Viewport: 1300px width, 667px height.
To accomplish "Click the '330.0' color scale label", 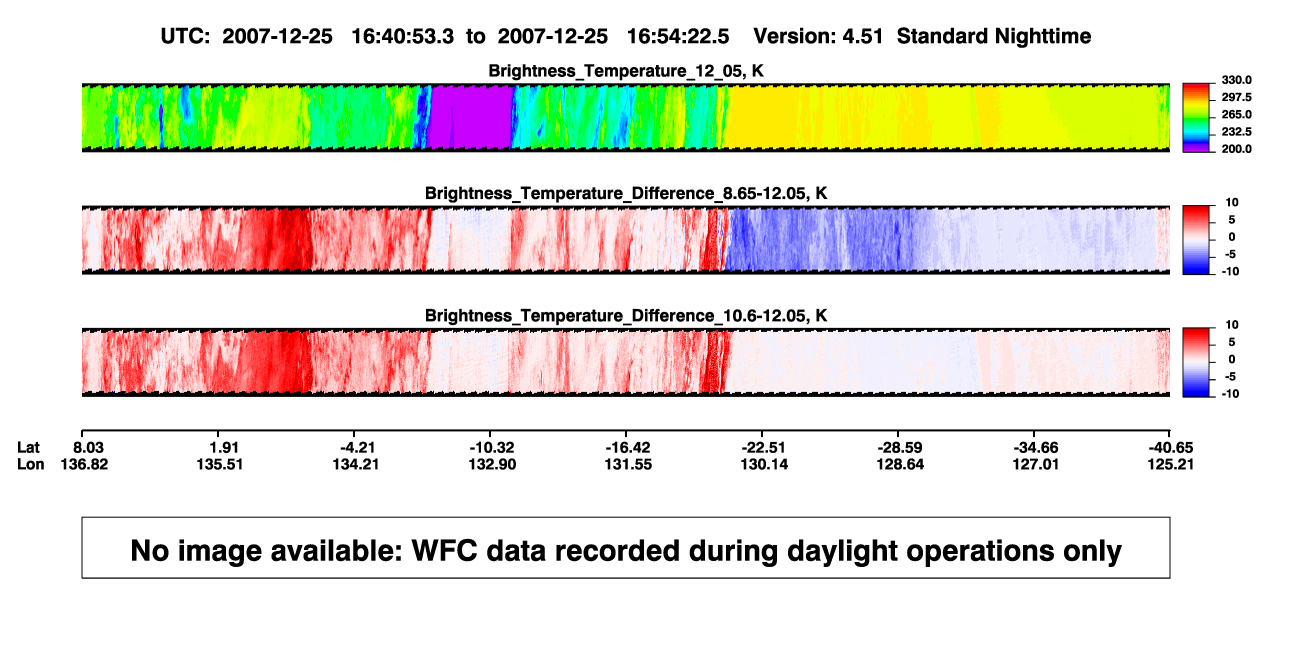I will [x=1237, y=80].
